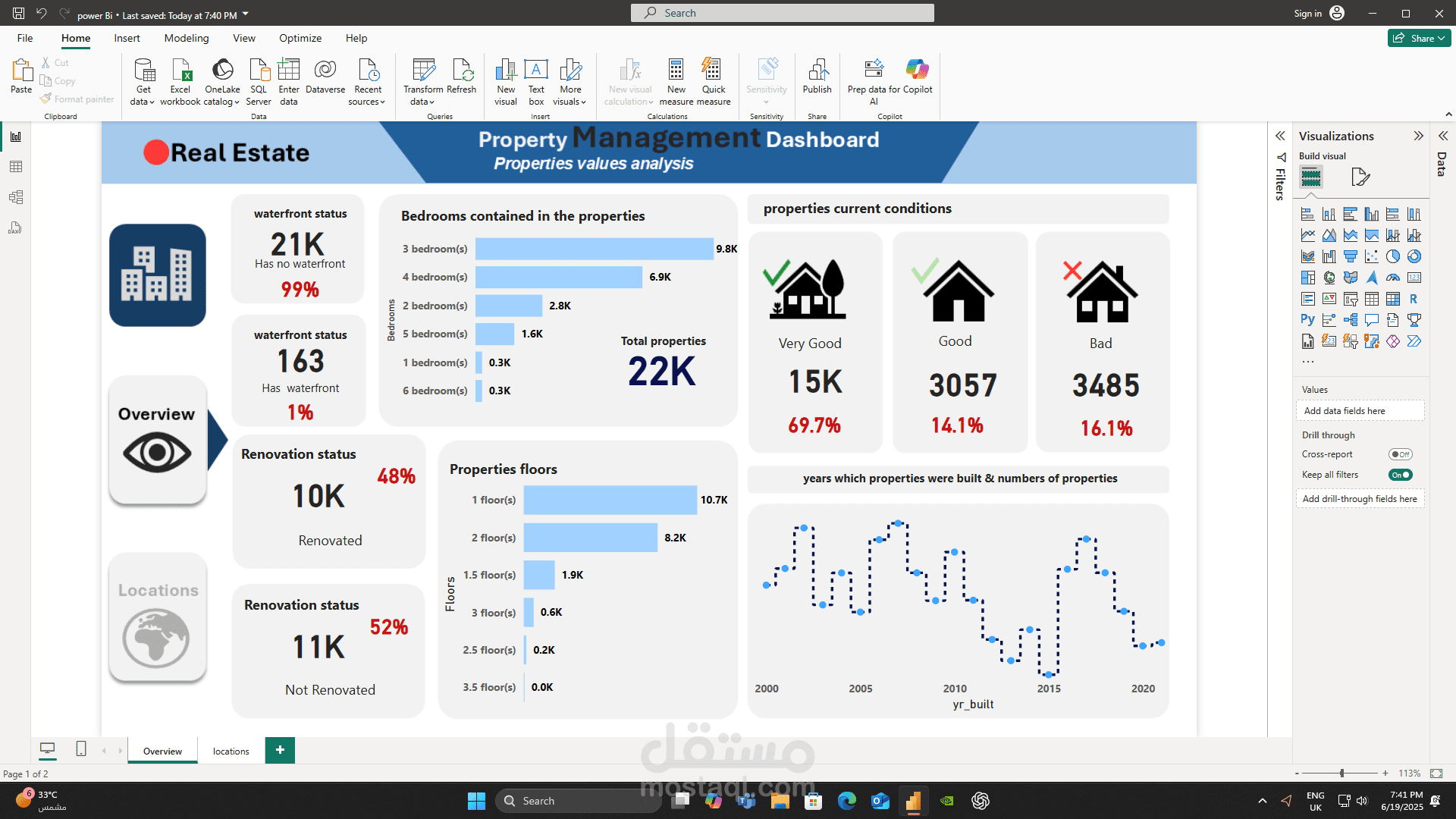1456x819 pixels.
Task: Click the Copilot ribbon icon
Action: (918, 76)
